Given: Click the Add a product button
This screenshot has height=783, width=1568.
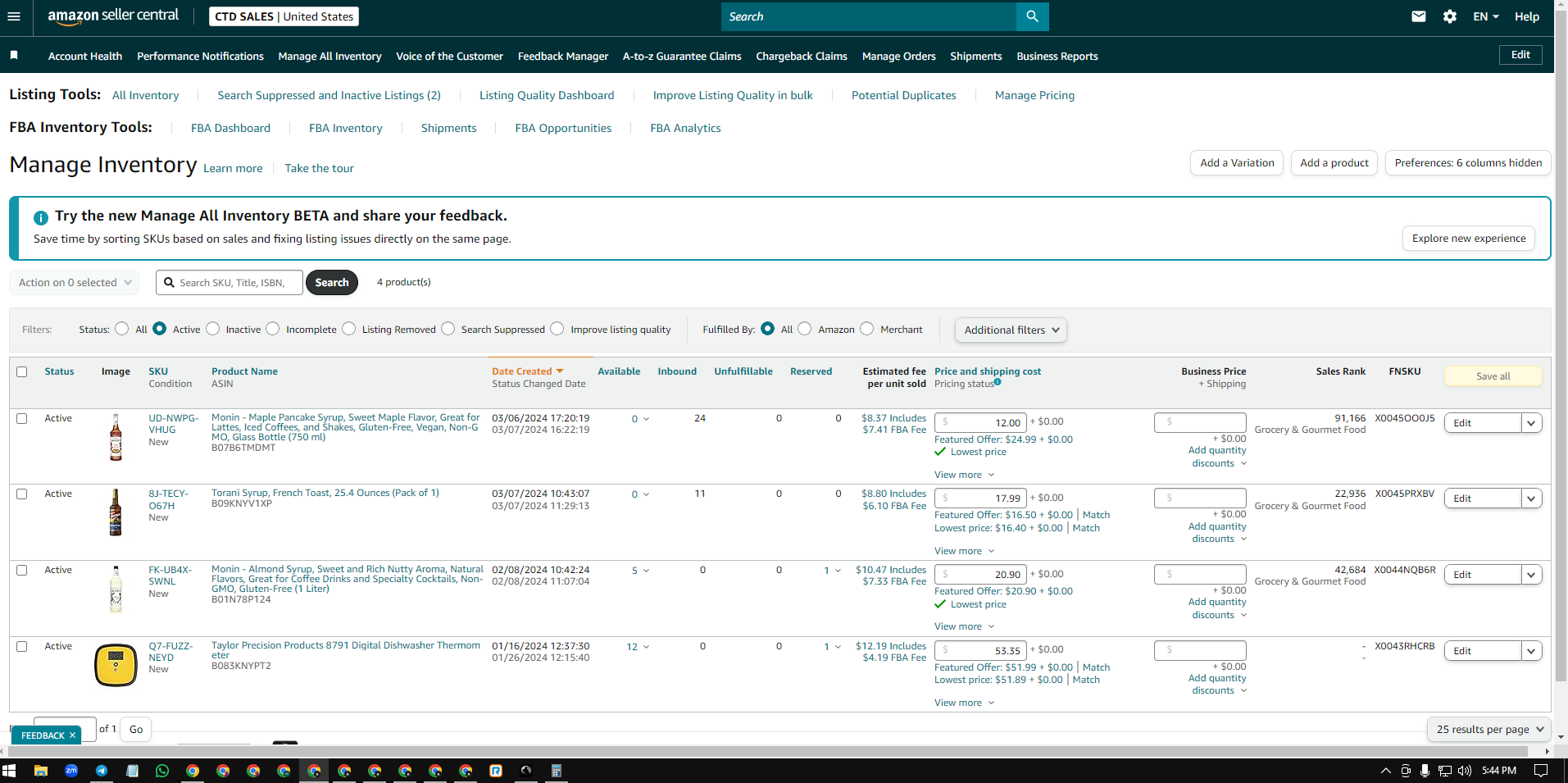Looking at the screenshot, I should click(x=1334, y=162).
